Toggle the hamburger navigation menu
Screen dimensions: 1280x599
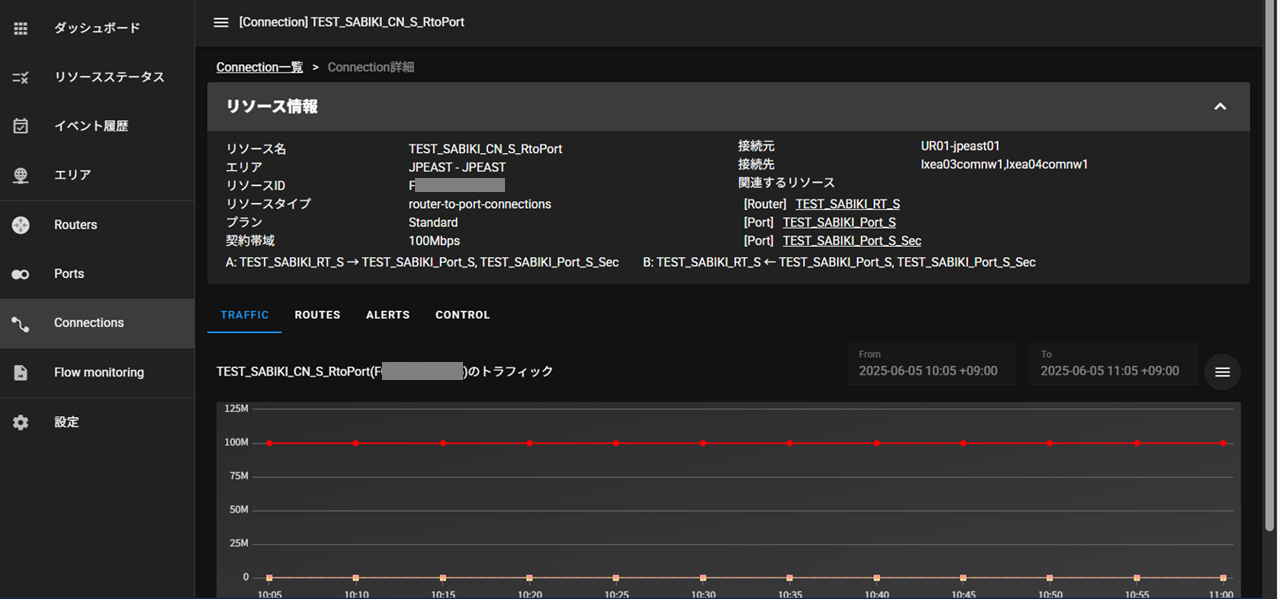coord(221,22)
